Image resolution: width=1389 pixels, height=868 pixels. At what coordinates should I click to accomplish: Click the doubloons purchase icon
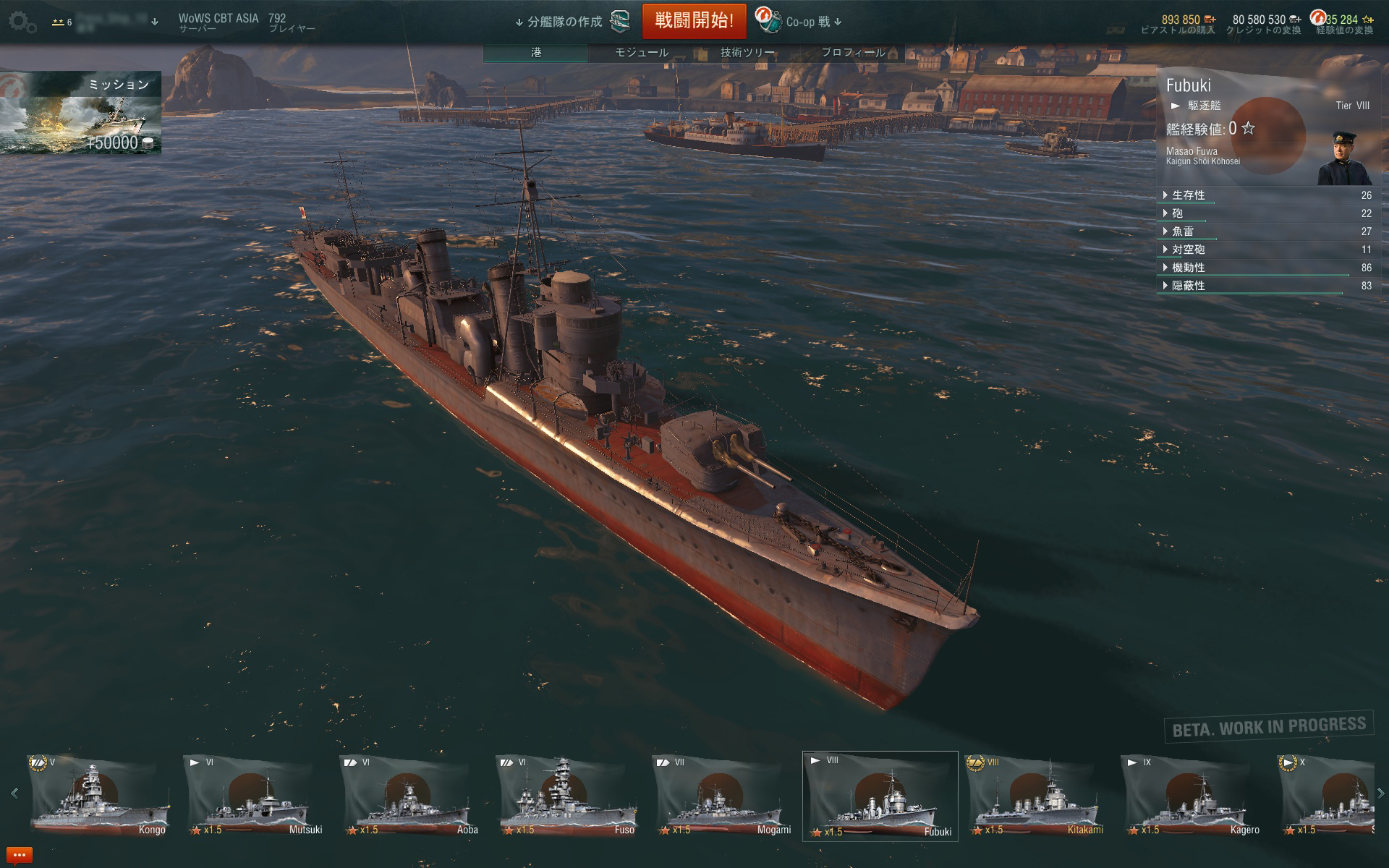(1210, 20)
